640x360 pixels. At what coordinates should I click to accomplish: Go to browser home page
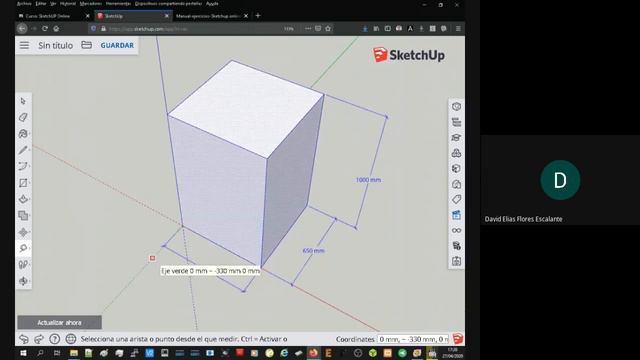click(56, 29)
